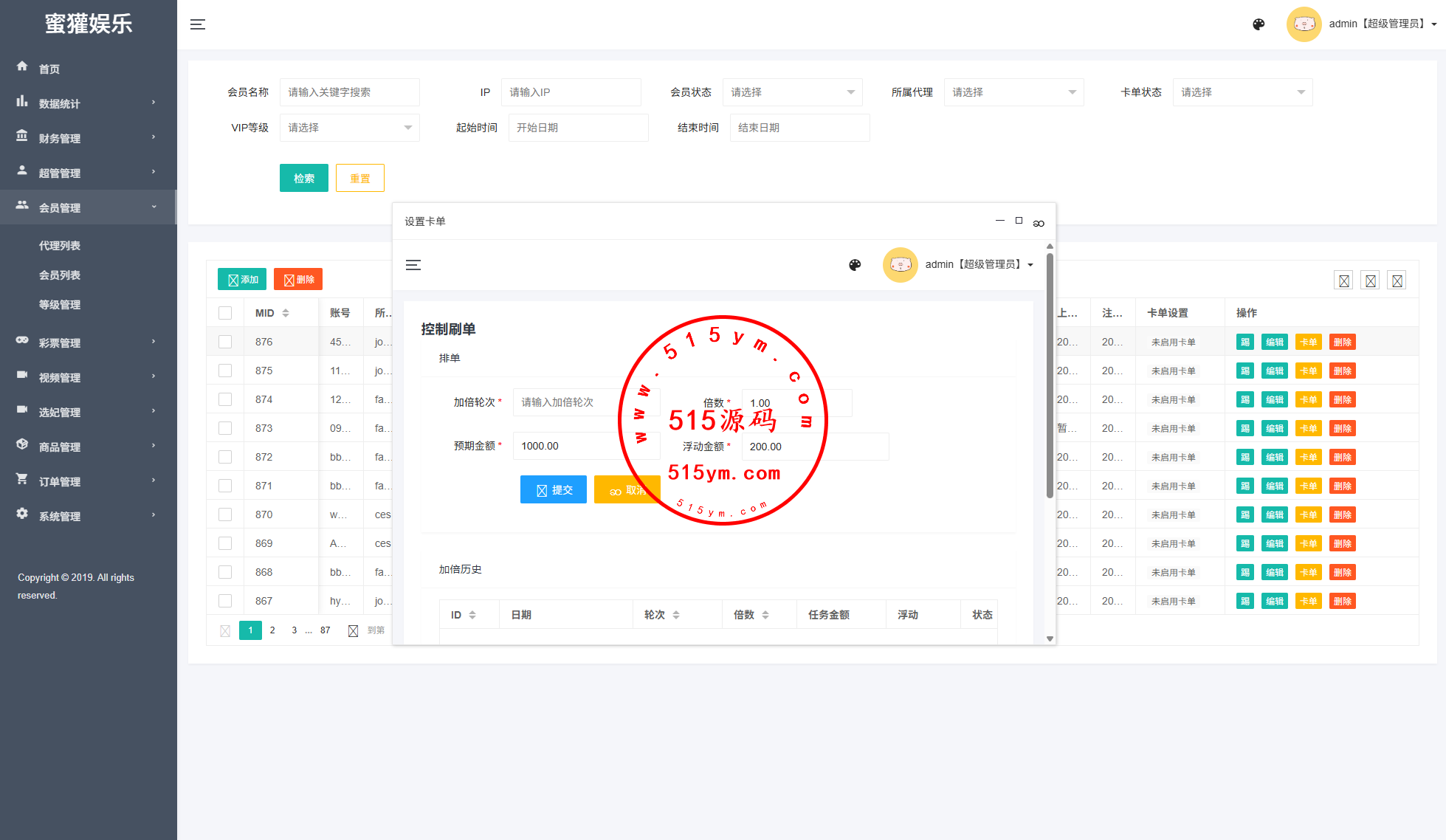This screenshot has width=1446, height=840.
Task: Toggle the select-all checkbox in table header
Action: 225,313
